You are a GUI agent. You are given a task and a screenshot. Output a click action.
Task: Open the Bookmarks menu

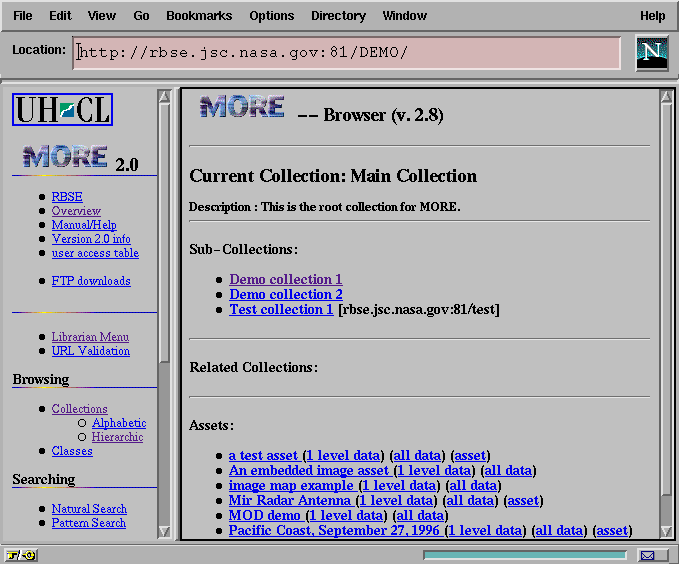(199, 16)
